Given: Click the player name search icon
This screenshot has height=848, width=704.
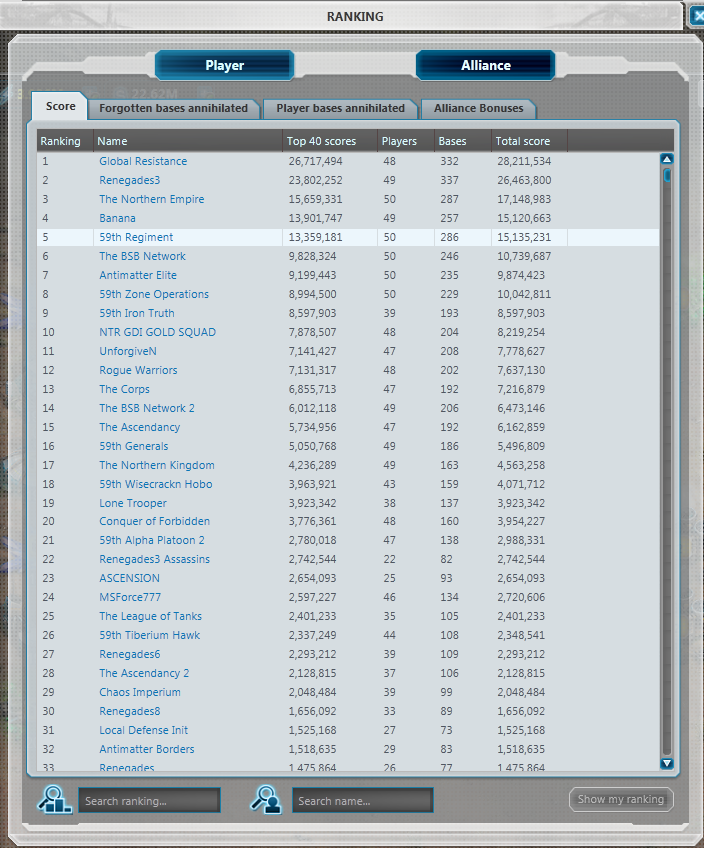Looking at the screenshot, I should (266, 799).
